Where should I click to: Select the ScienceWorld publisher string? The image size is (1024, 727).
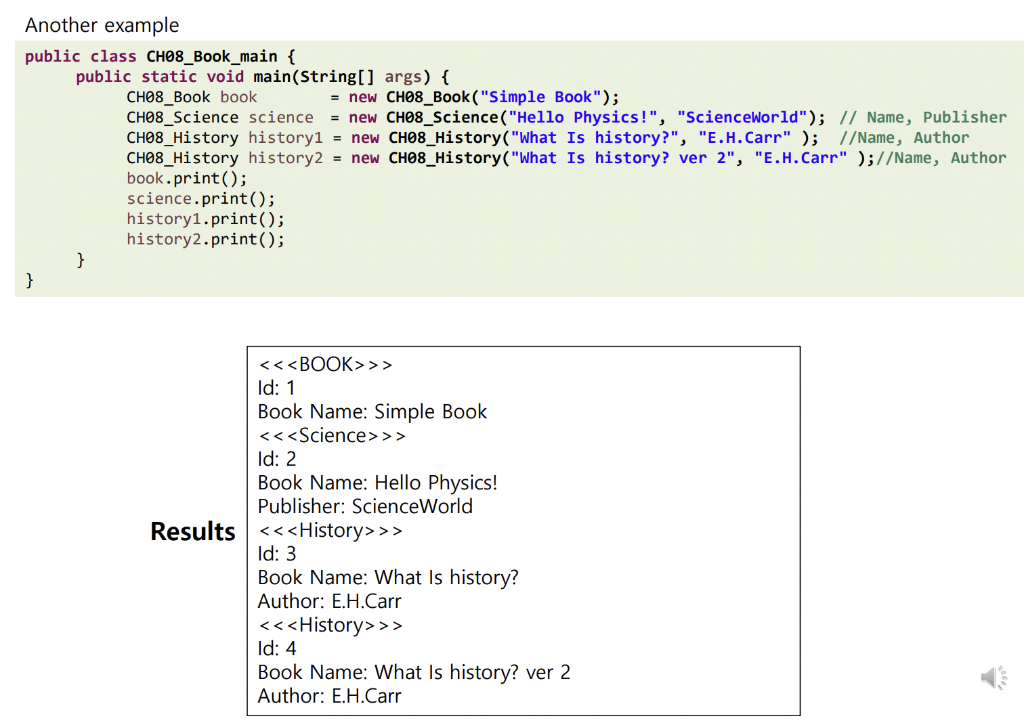pyautogui.click(x=743, y=117)
